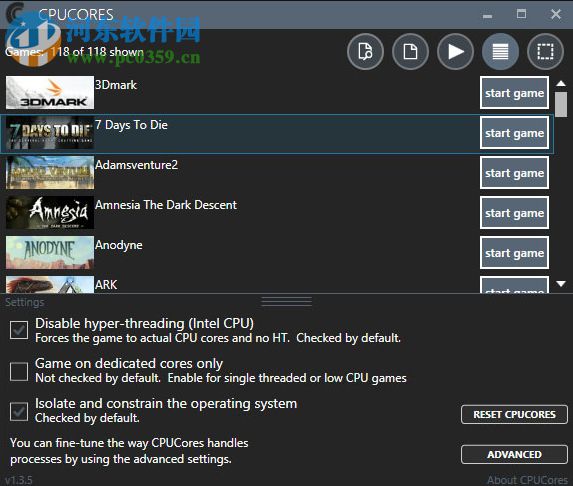Click the game list scroll down arrow

click(561, 284)
